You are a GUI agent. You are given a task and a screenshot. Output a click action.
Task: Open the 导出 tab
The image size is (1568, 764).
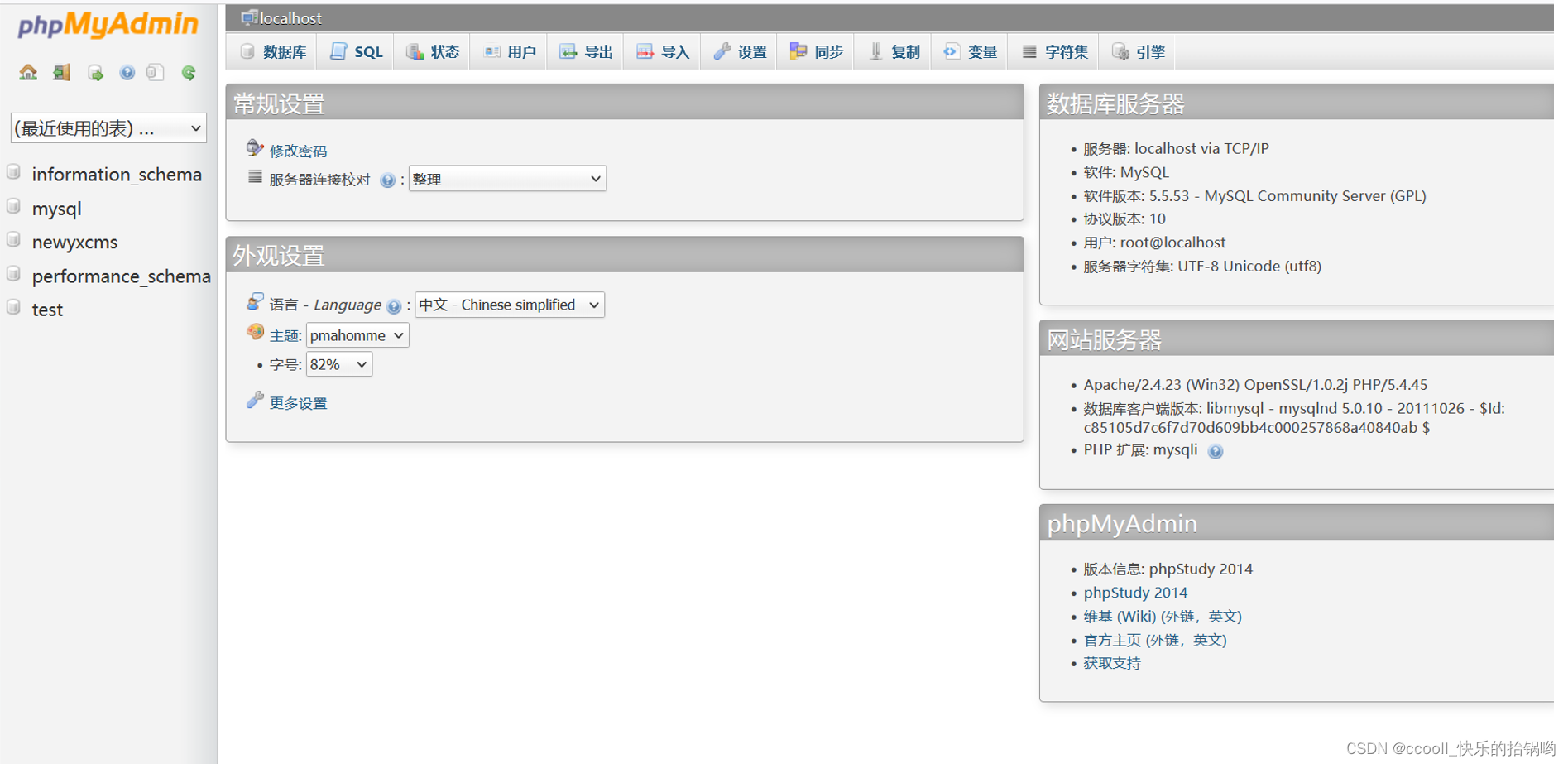tap(586, 52)
